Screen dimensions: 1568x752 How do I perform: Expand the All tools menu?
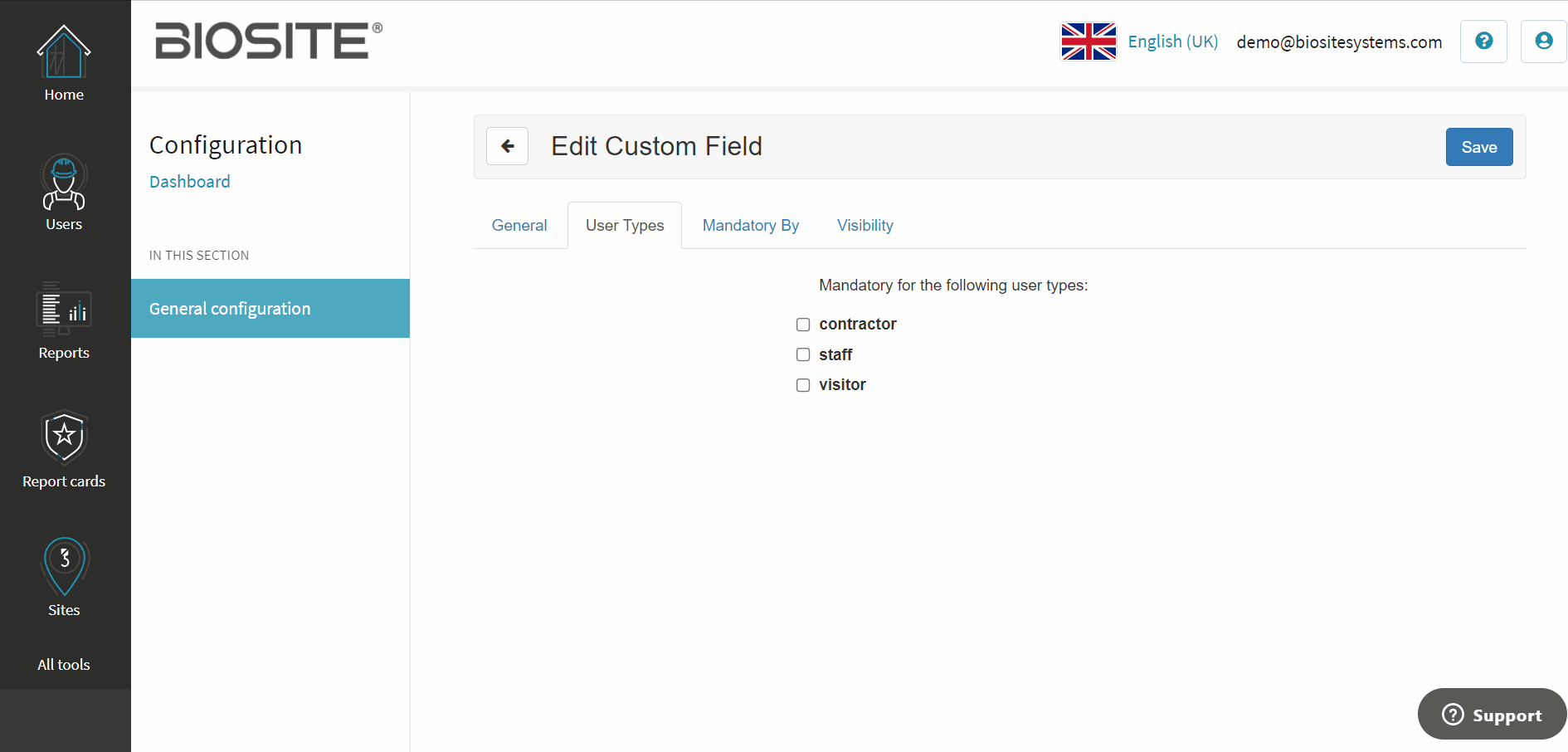64,665
